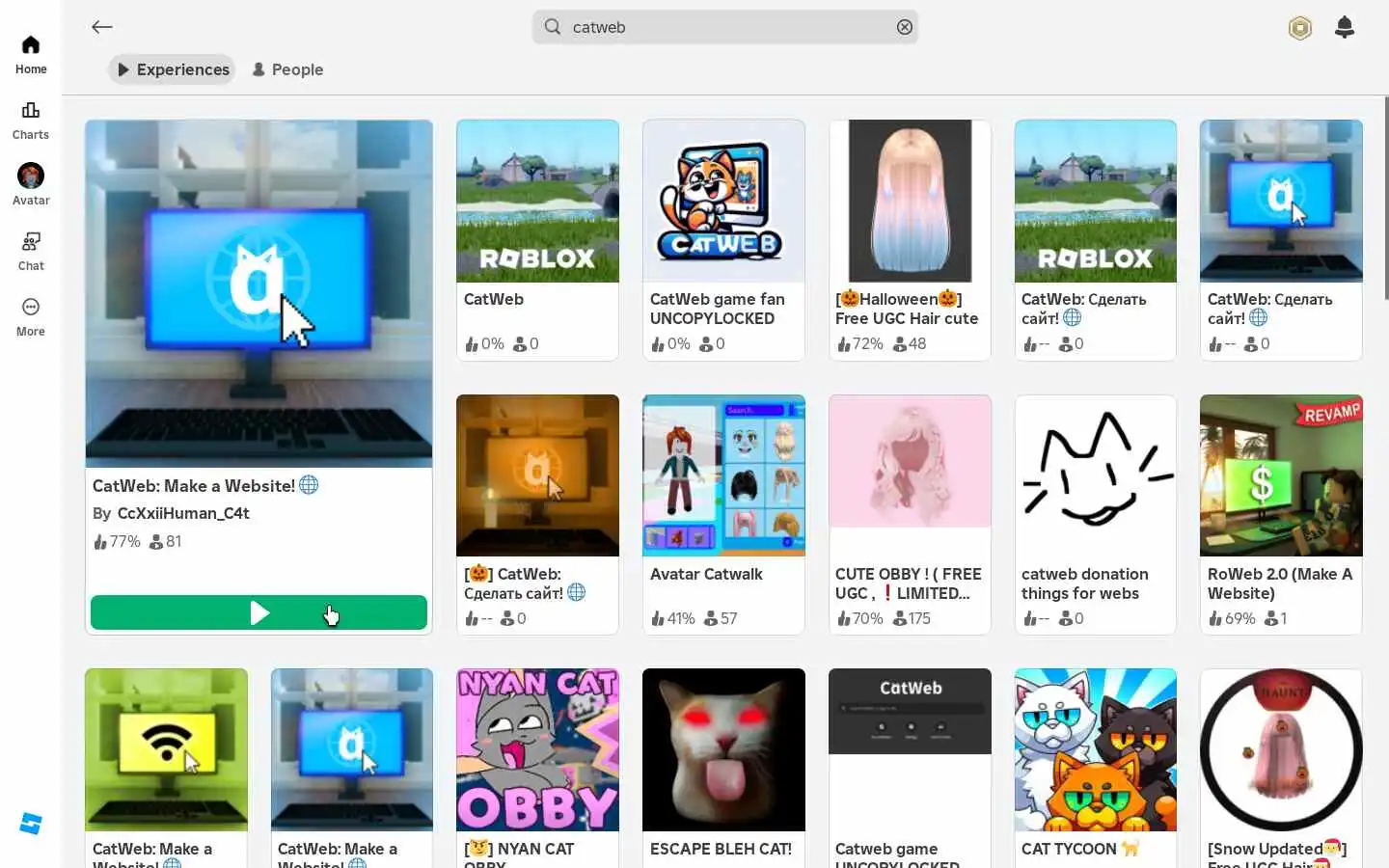This screenshot has width=1389, height=868.
Task: Open the Snow Updated Free UGC Hair card
Action: click(x=1281, y=768)
